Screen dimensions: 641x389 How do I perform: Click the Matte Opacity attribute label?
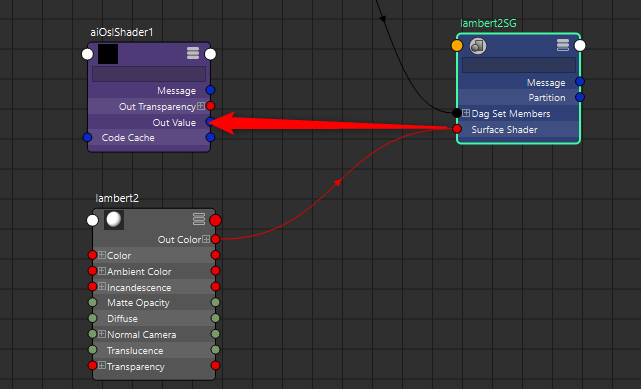pyautogui.click(x=138, y=303)
